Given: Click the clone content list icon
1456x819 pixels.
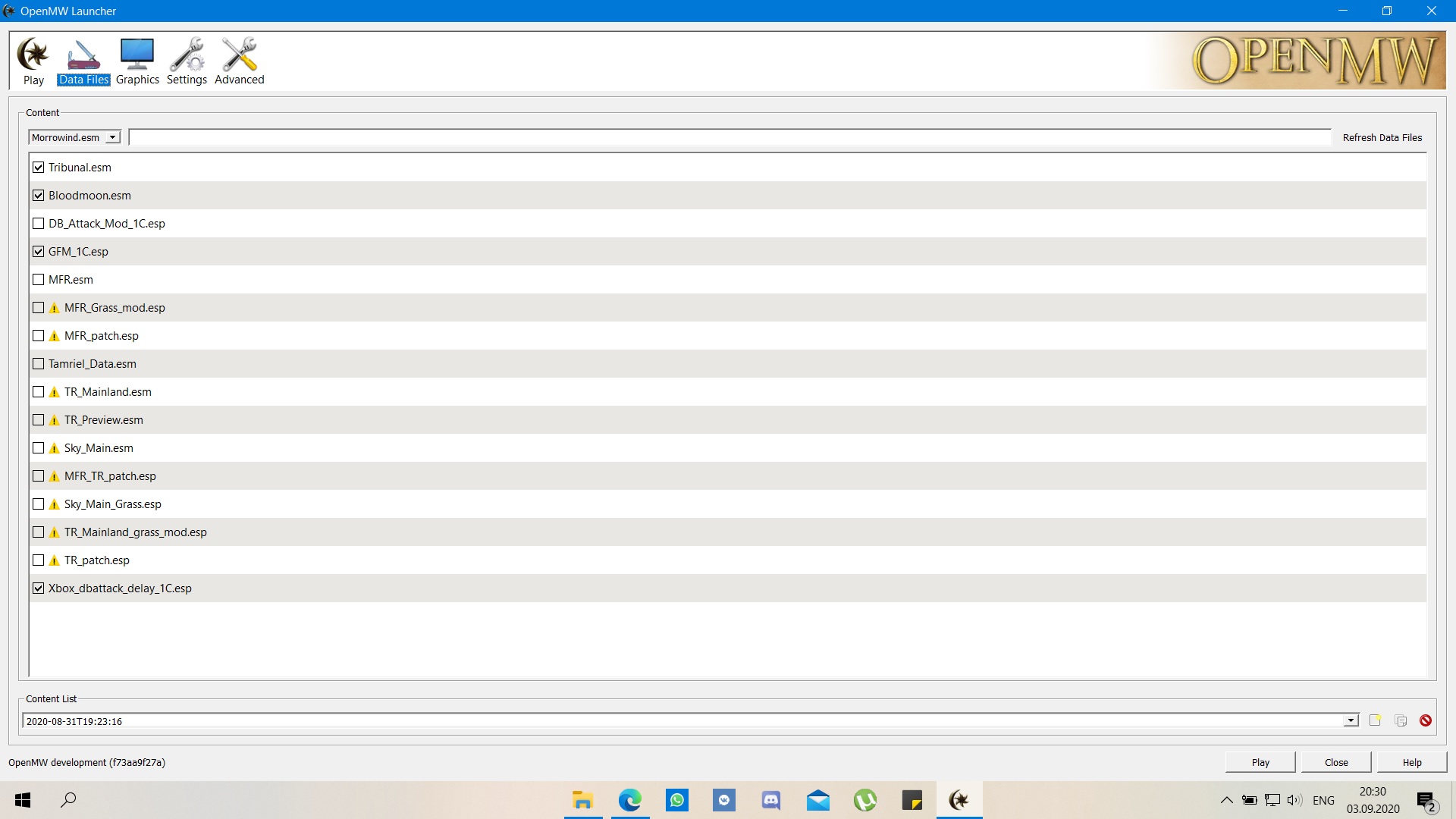Looking at the screenshot, I should pos(1401,720).
